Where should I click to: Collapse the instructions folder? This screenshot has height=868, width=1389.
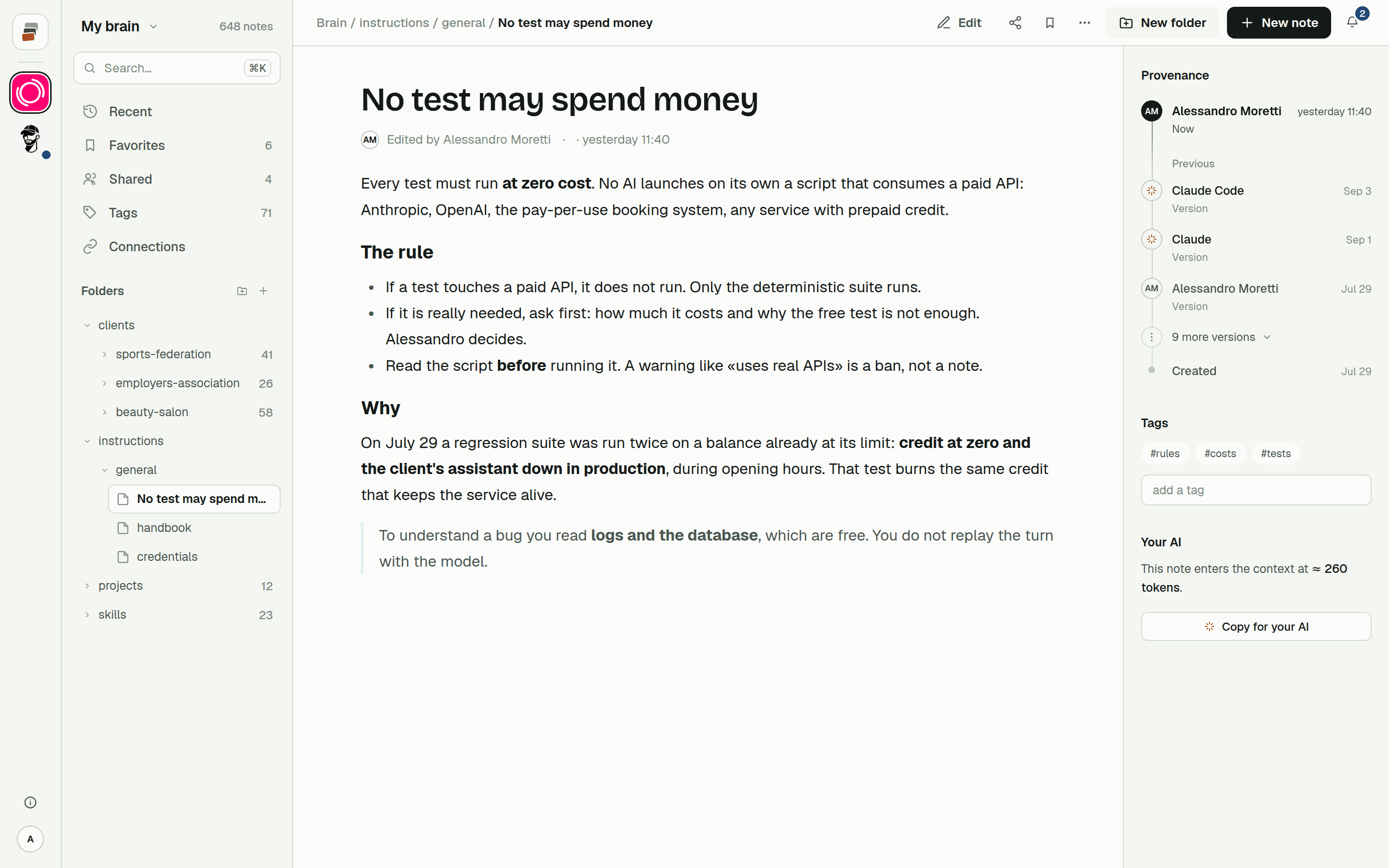tap(87, 441)
